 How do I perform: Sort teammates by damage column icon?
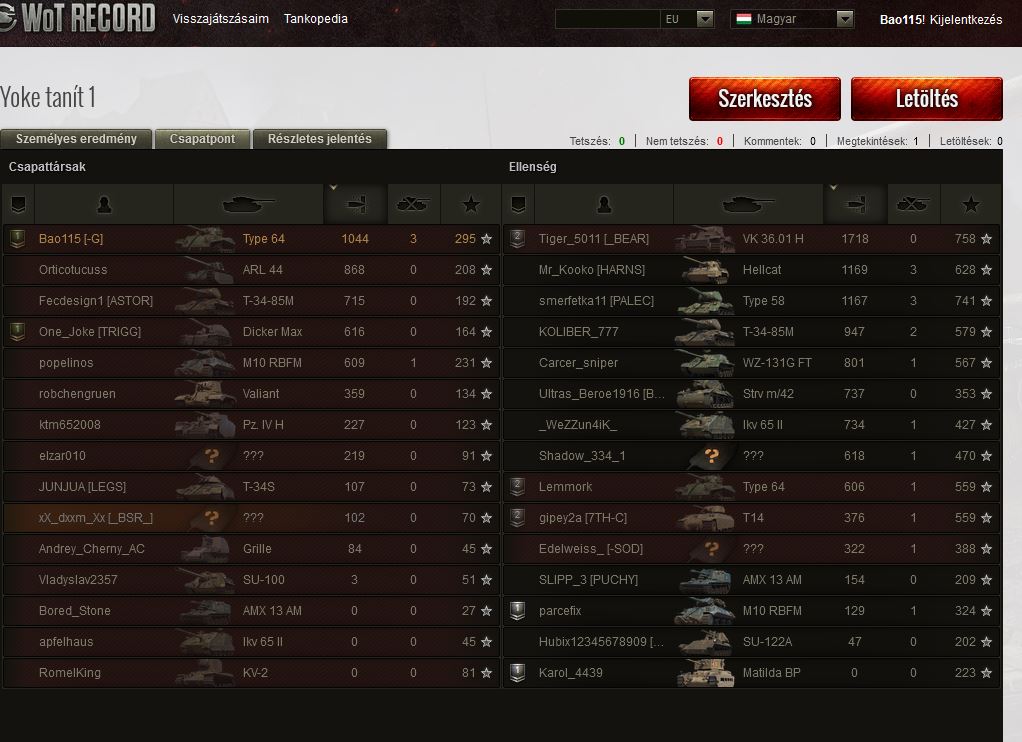coord(356,205)
